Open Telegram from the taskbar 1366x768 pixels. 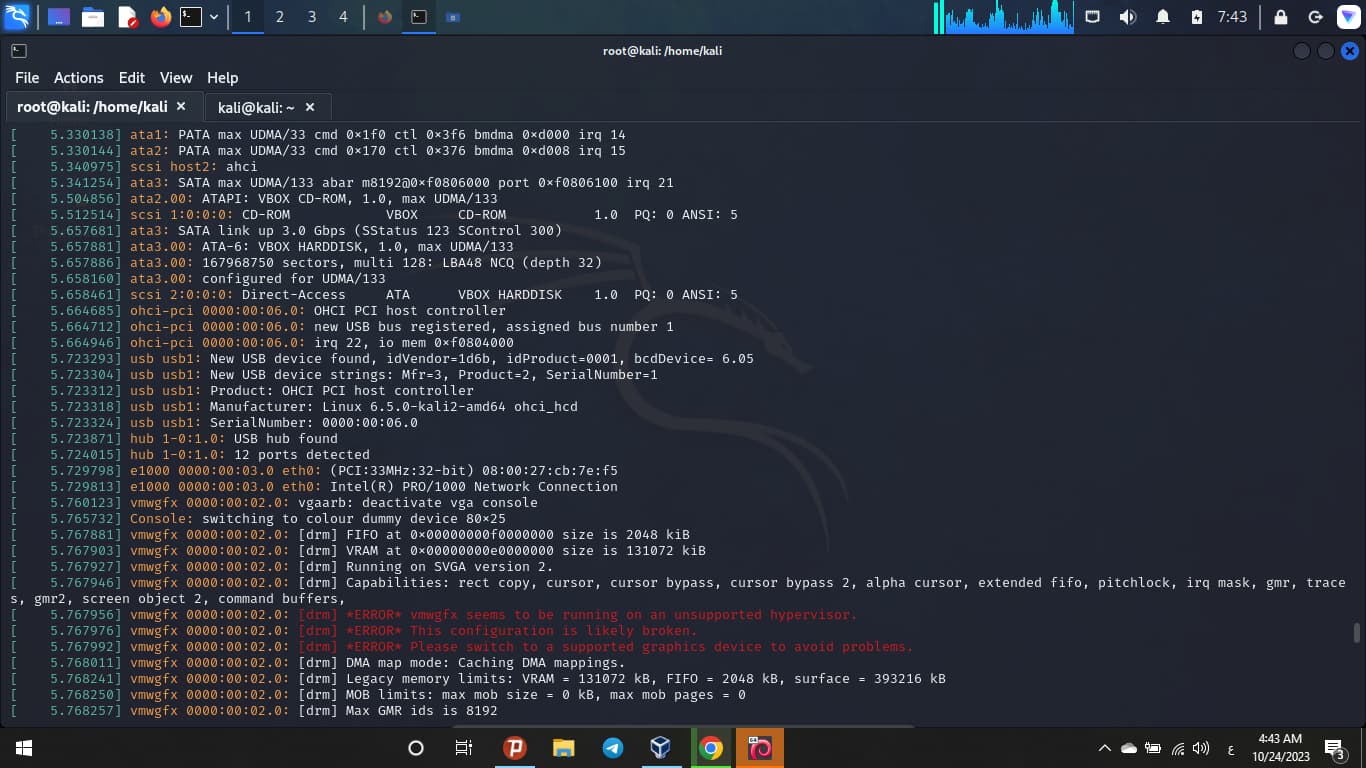point(613,748)
